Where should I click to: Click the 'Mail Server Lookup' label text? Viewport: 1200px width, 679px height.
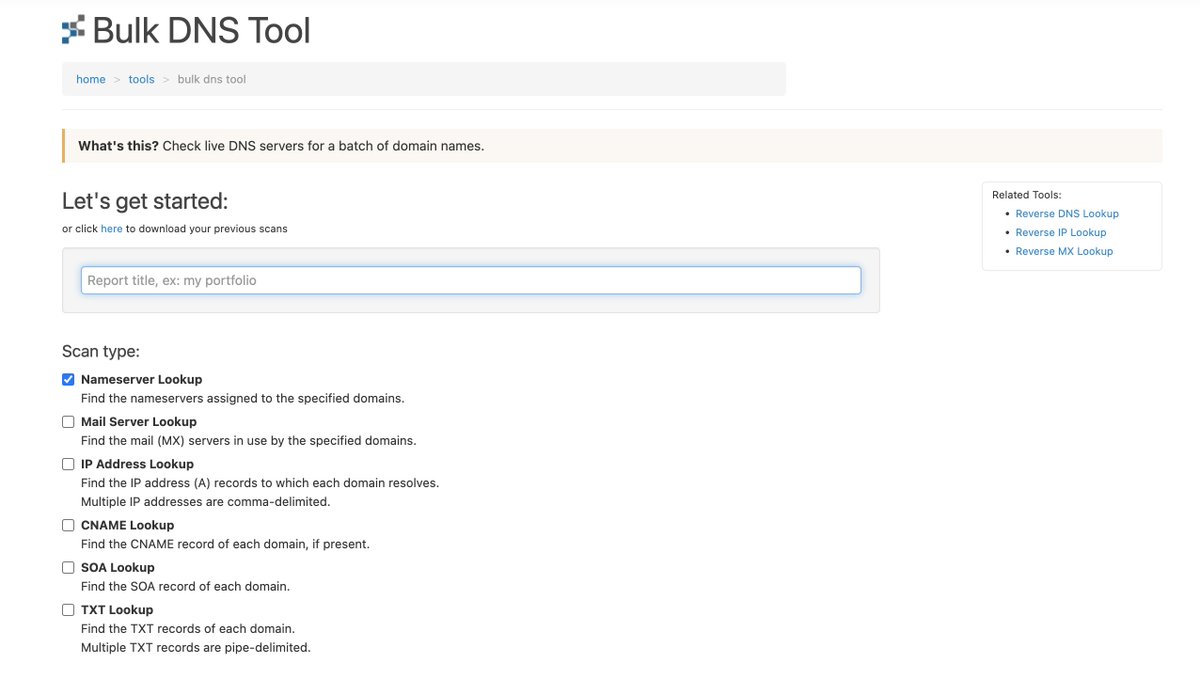point(139,422)
